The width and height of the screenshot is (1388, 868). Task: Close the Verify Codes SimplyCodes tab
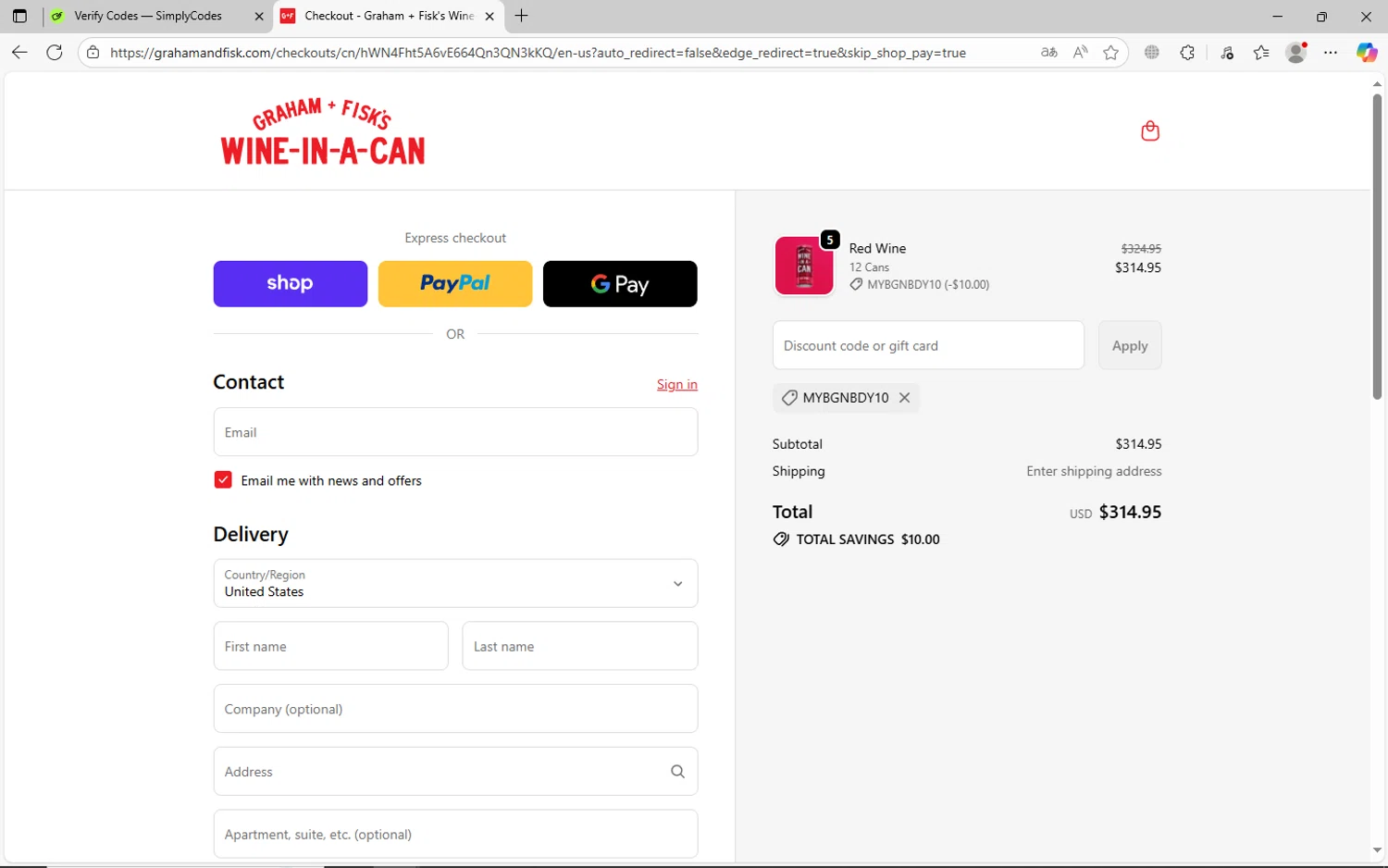click(259, 16)
